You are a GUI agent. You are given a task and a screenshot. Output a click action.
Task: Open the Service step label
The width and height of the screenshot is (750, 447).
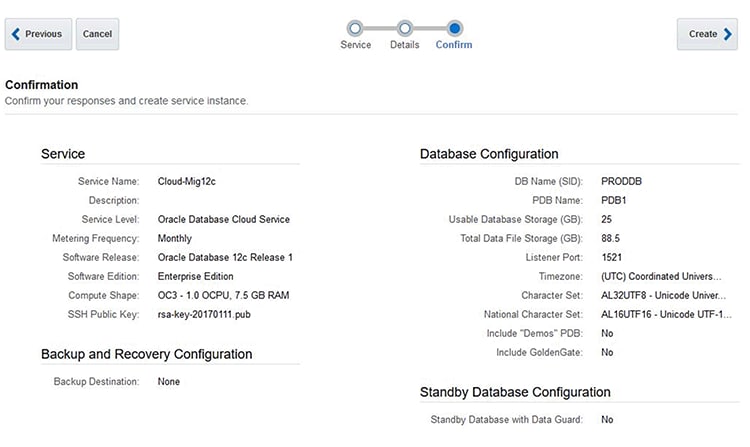355,45
